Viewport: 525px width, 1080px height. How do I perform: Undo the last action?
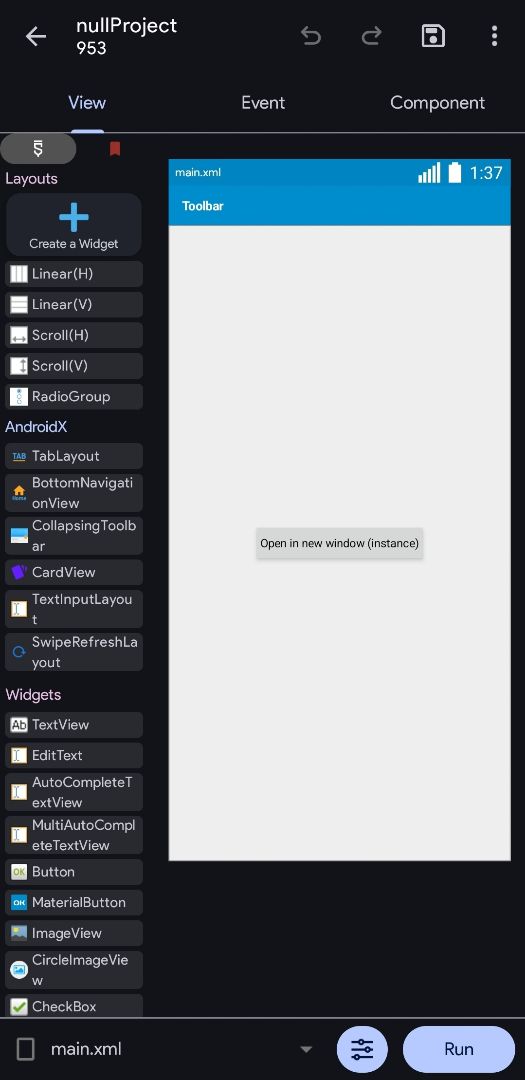pos(311,36)
